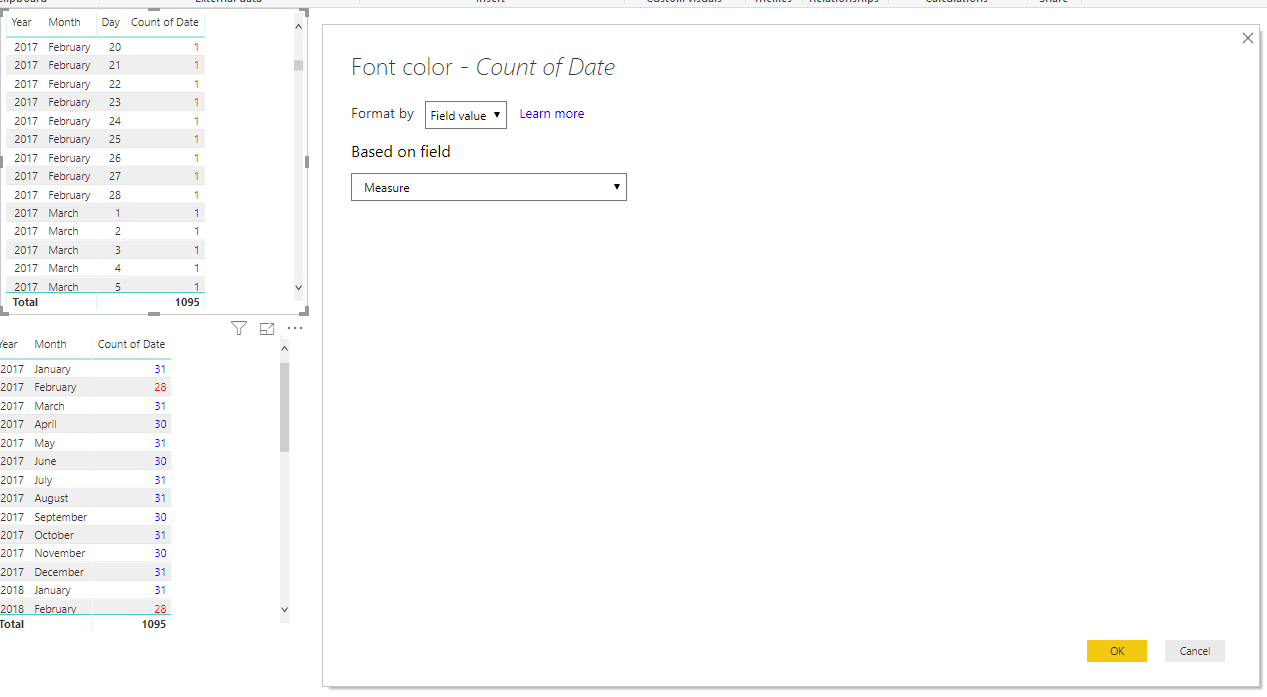Click the 1095 total in upper table
1267x697 pixels.
(187, 302)
